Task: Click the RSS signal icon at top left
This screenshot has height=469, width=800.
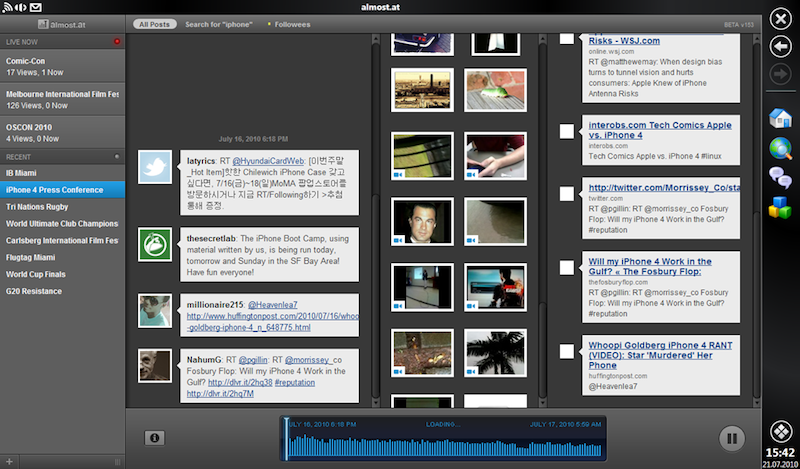Action: 8,7
